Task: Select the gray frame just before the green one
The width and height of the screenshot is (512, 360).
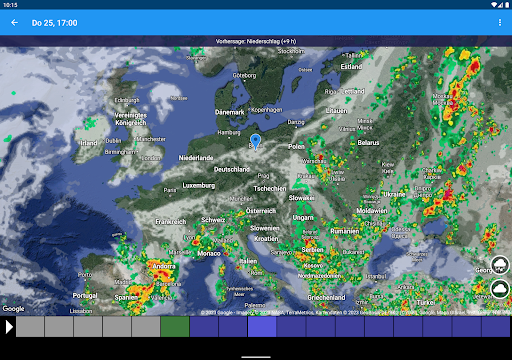Action: (146, 327)
